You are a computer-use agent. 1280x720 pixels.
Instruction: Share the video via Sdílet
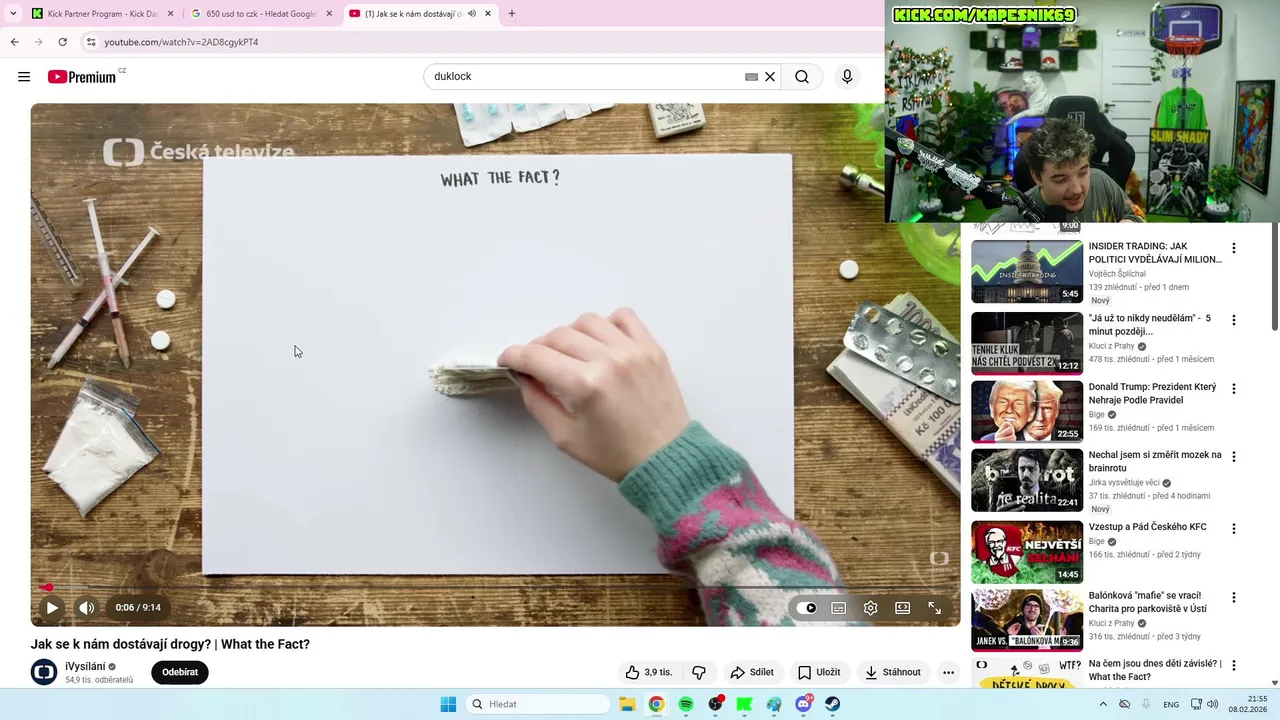[752, 672]
